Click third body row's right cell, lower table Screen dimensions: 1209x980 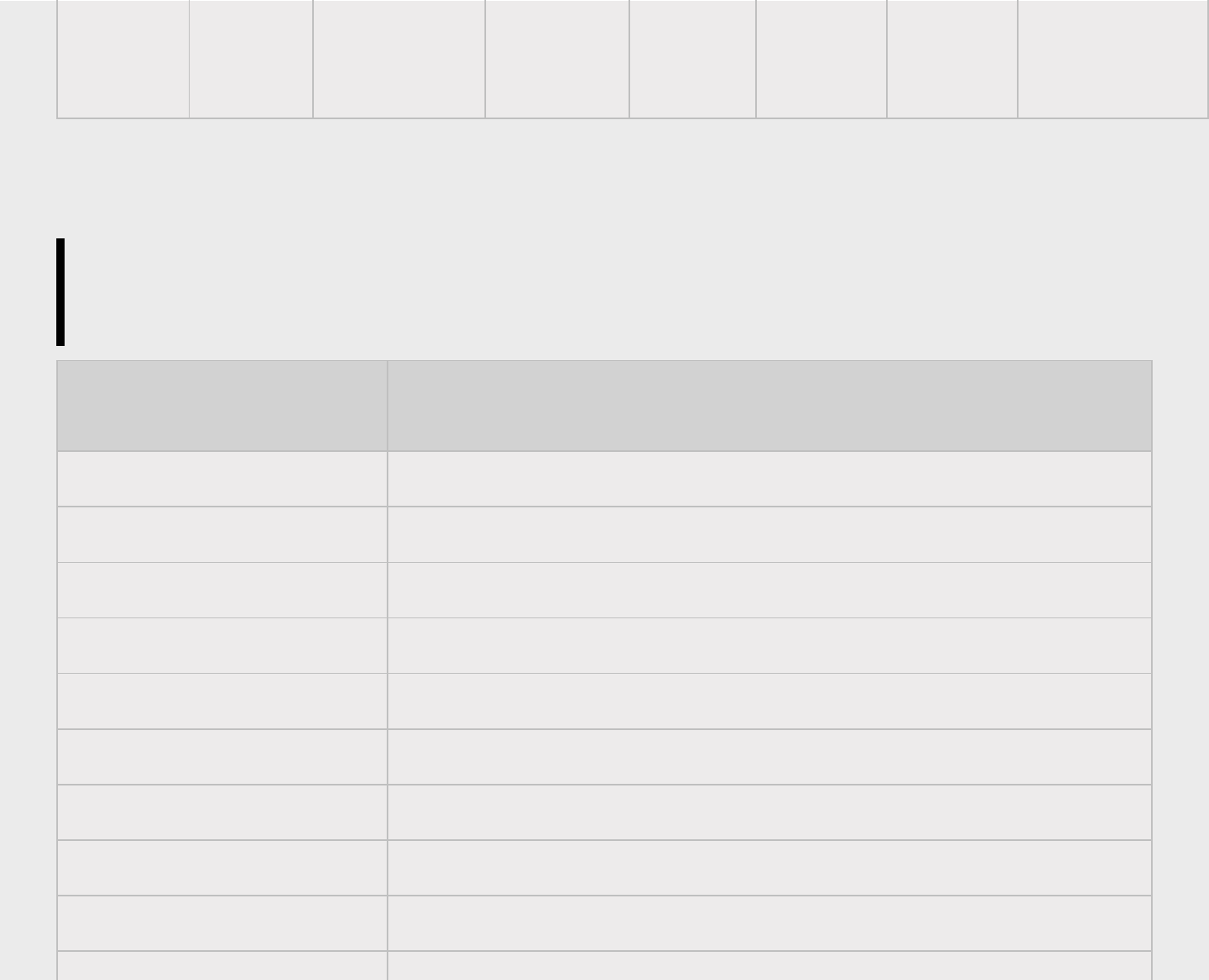click(x=769, y=589)
